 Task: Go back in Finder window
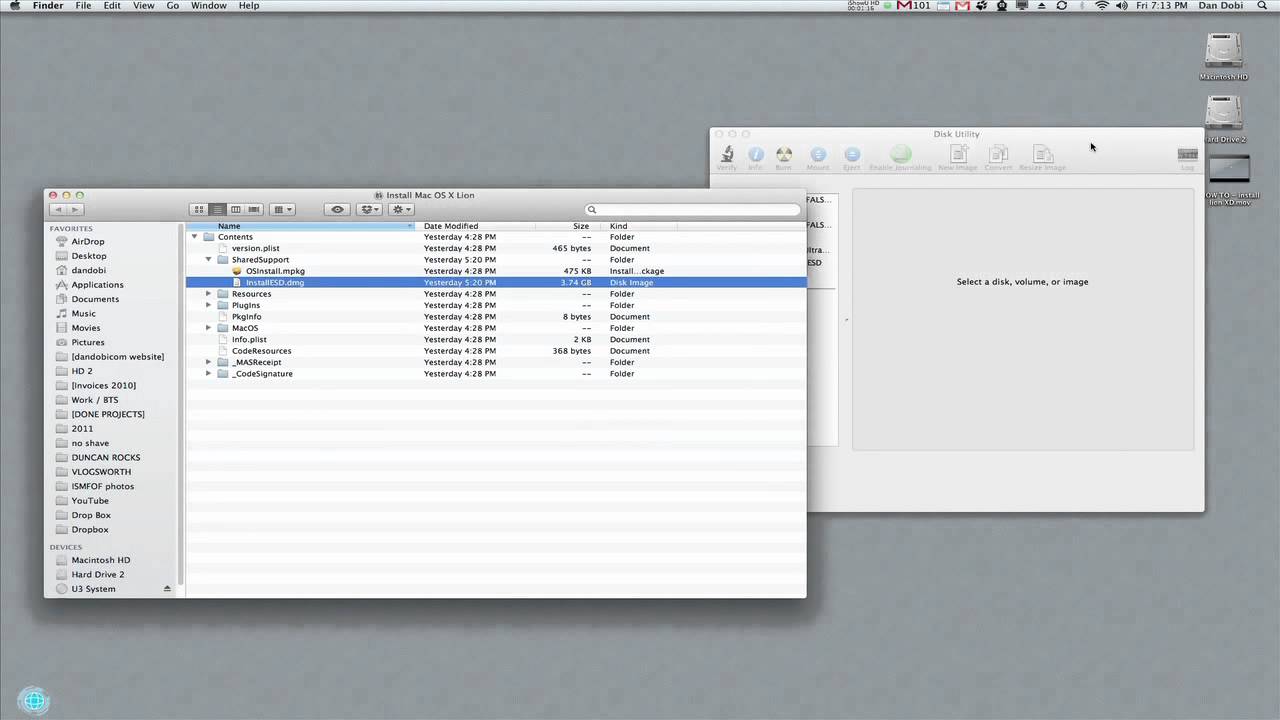(58, 209)
